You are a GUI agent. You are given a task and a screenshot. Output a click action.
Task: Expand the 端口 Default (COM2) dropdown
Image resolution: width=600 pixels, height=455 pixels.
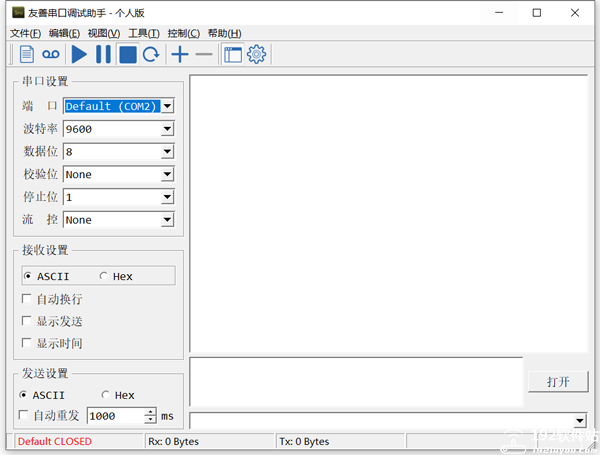point(167,106)
